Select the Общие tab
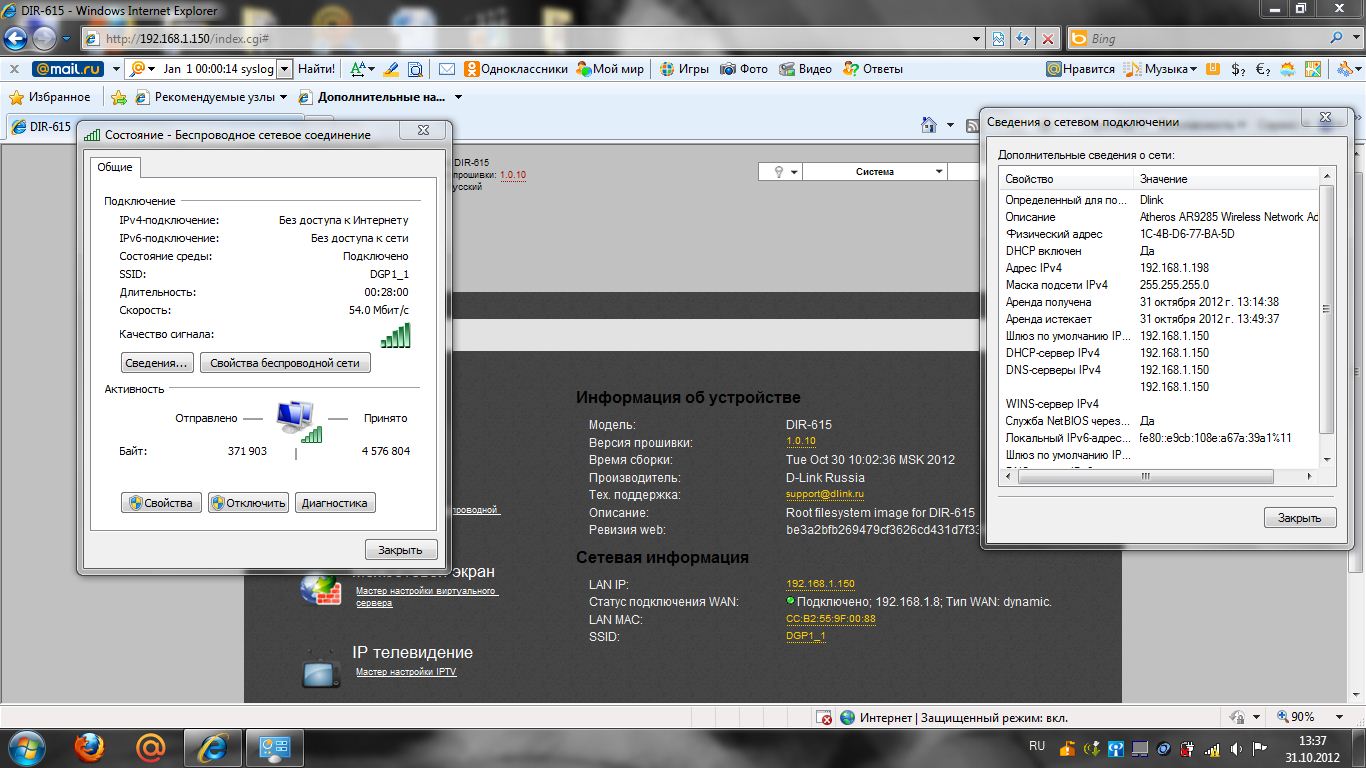 coord(115,167)
